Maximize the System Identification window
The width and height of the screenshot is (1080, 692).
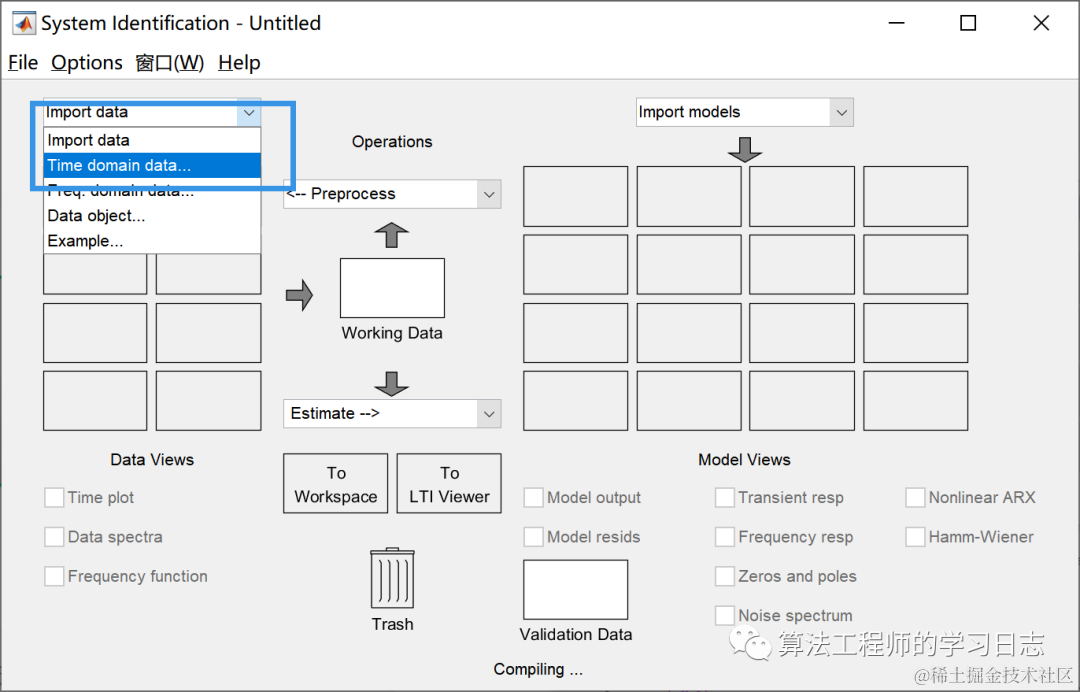[968, 23]
